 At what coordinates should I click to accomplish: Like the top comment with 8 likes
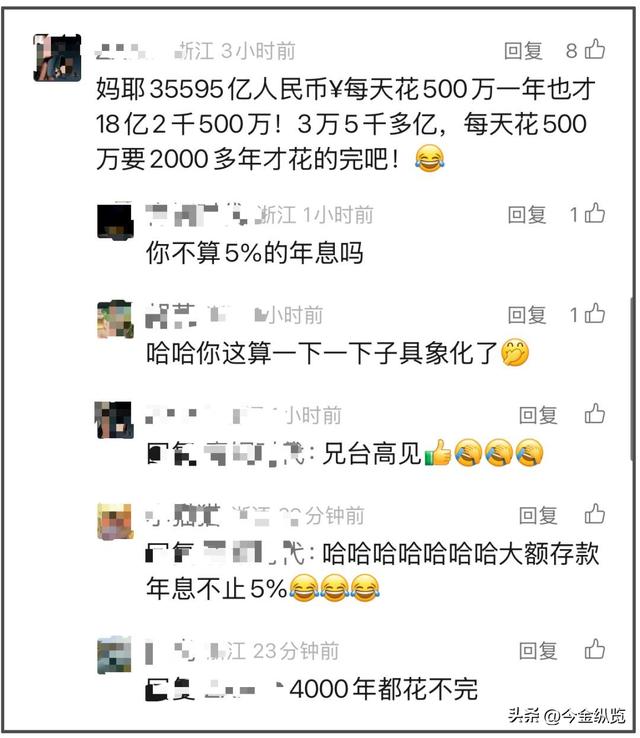(595, 49)
